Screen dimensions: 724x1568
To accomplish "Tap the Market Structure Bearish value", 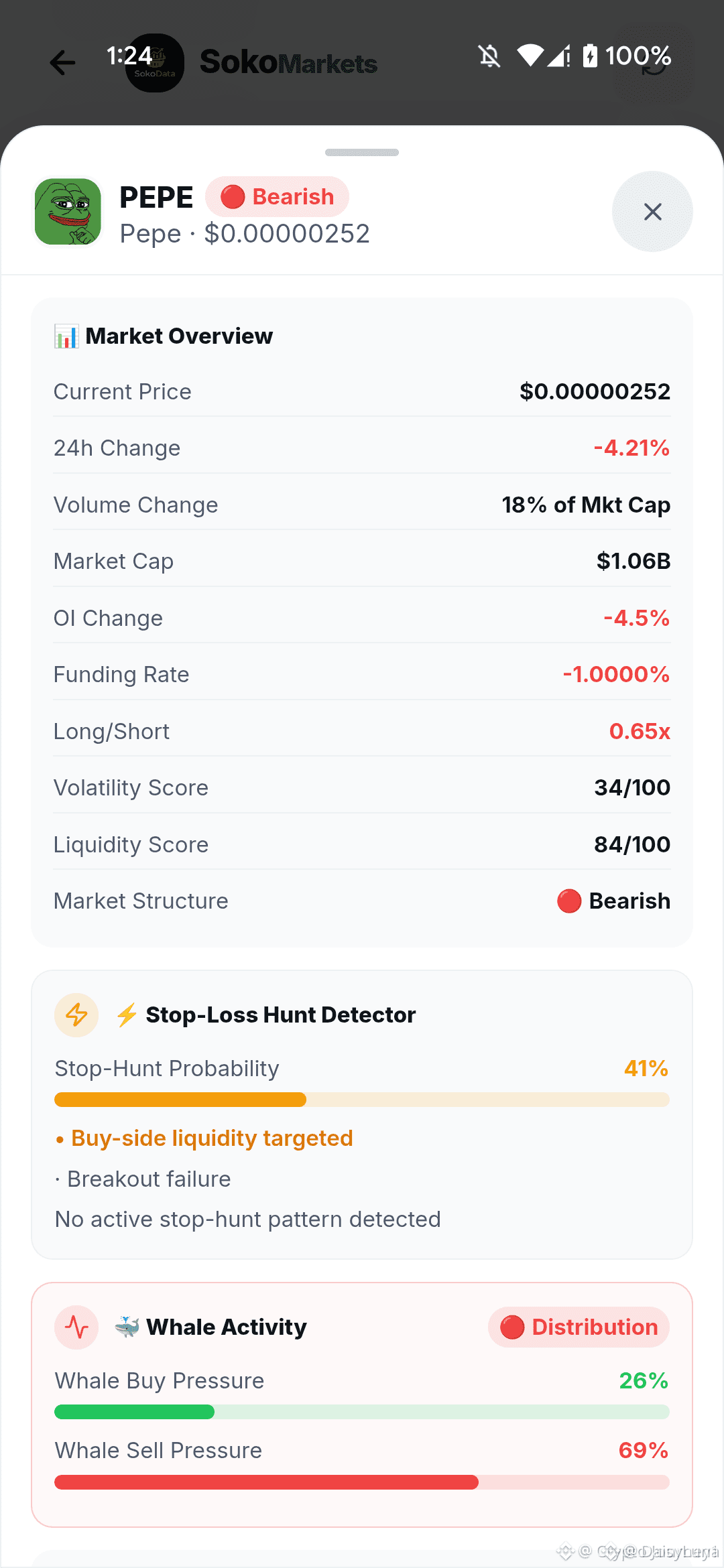I will click(613, 901).
